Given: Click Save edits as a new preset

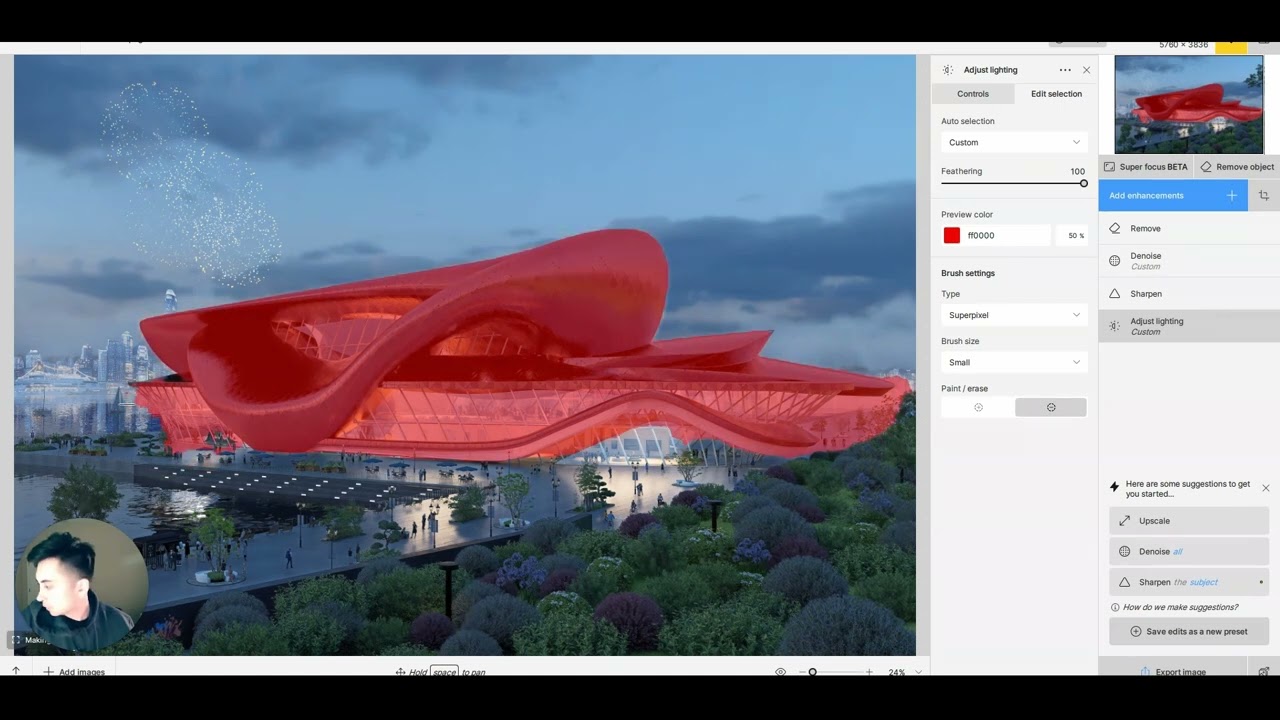Looking at the screenshot, I should [1189, 632].
